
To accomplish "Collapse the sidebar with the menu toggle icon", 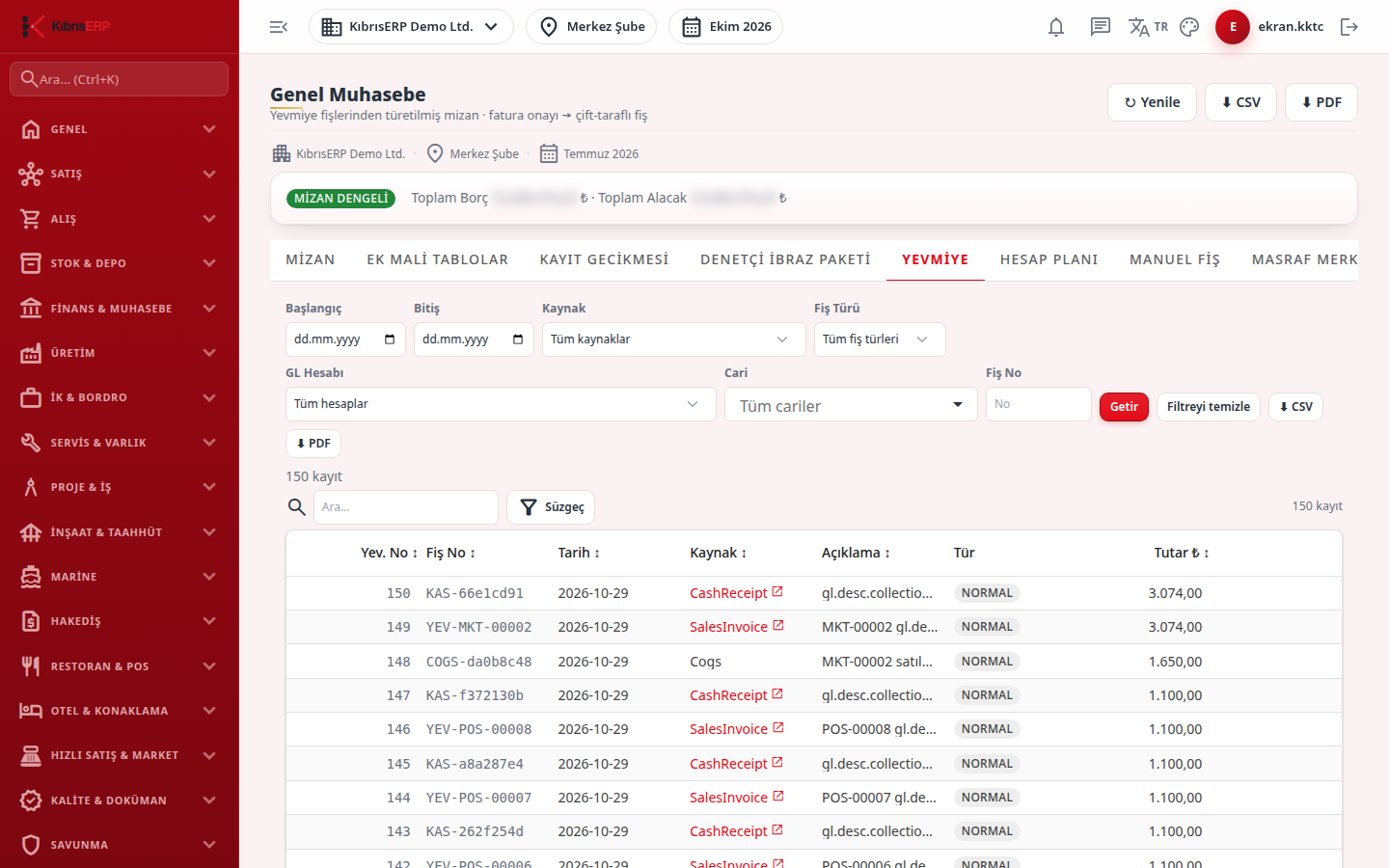I will click(279, 27).
